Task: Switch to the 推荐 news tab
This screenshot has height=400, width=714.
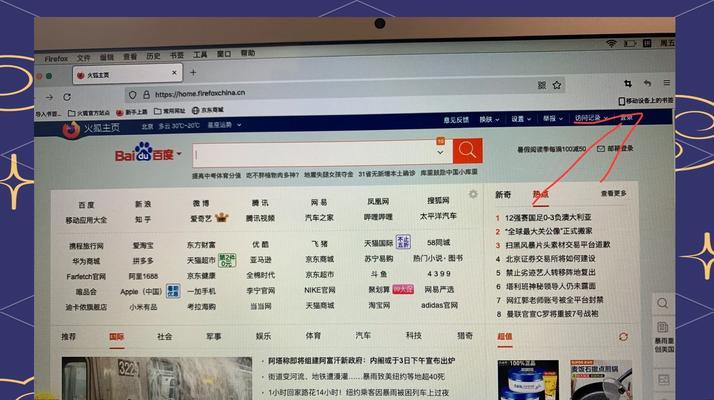Action: (68, 337)
